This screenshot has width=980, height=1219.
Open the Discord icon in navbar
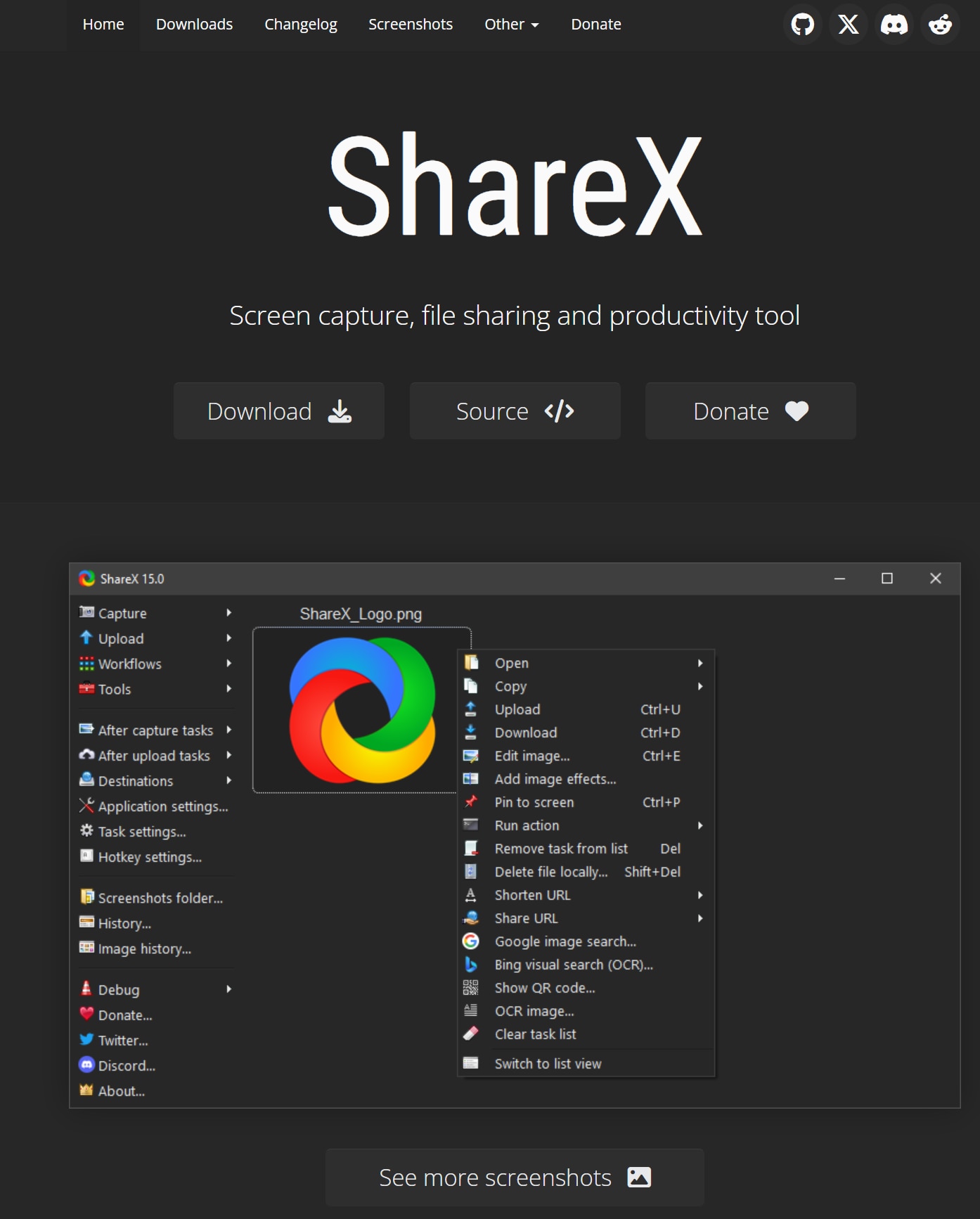click(894, 25)
